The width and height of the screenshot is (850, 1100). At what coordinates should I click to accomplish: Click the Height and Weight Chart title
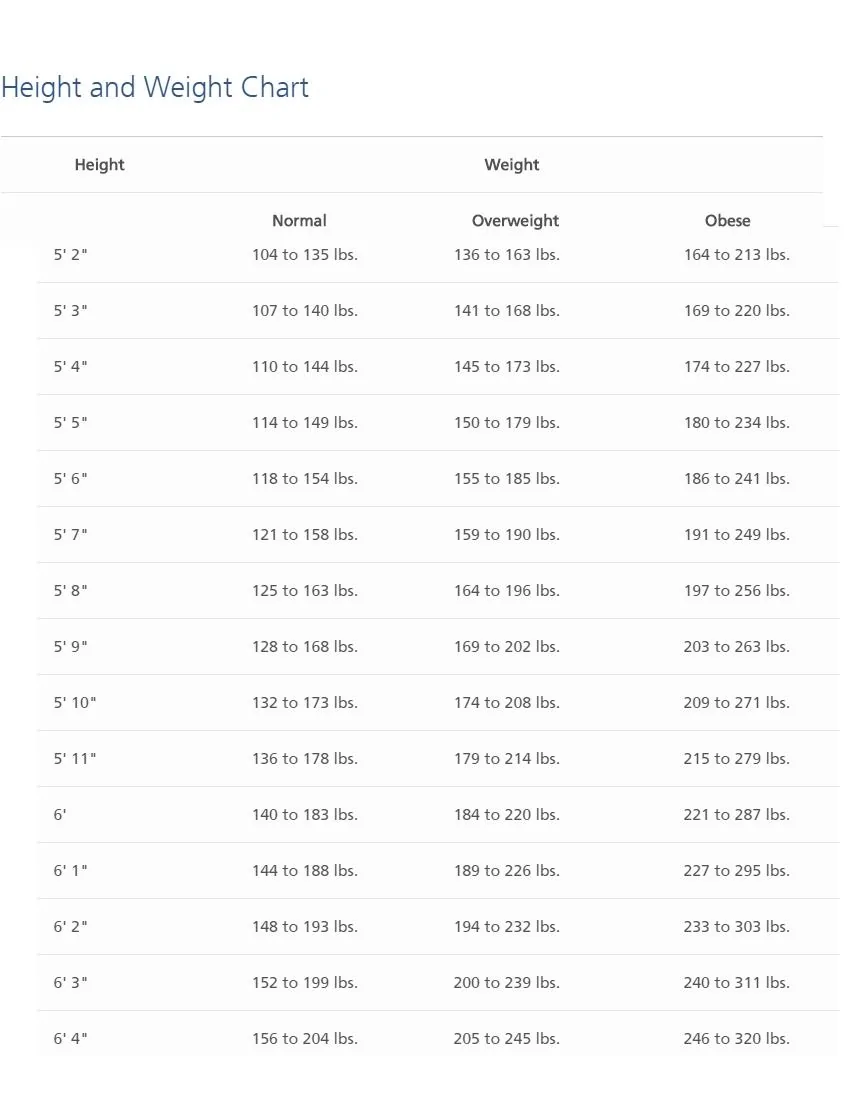(x=155, y=88)
